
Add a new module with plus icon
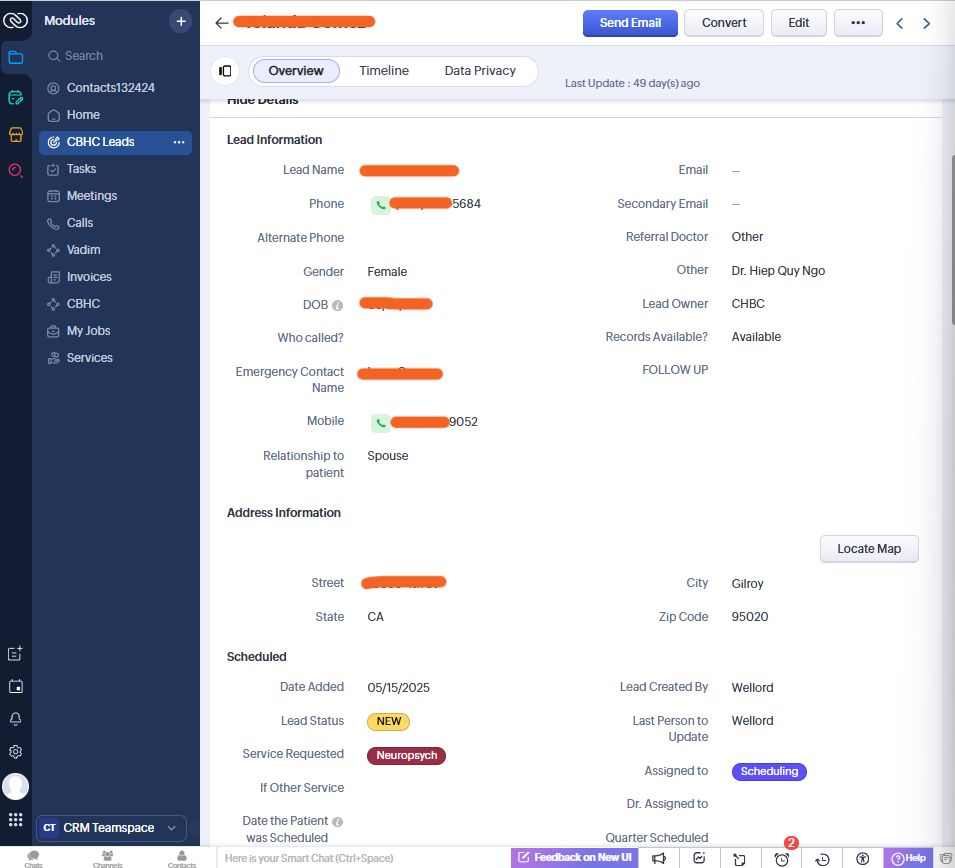click(180, 21)
